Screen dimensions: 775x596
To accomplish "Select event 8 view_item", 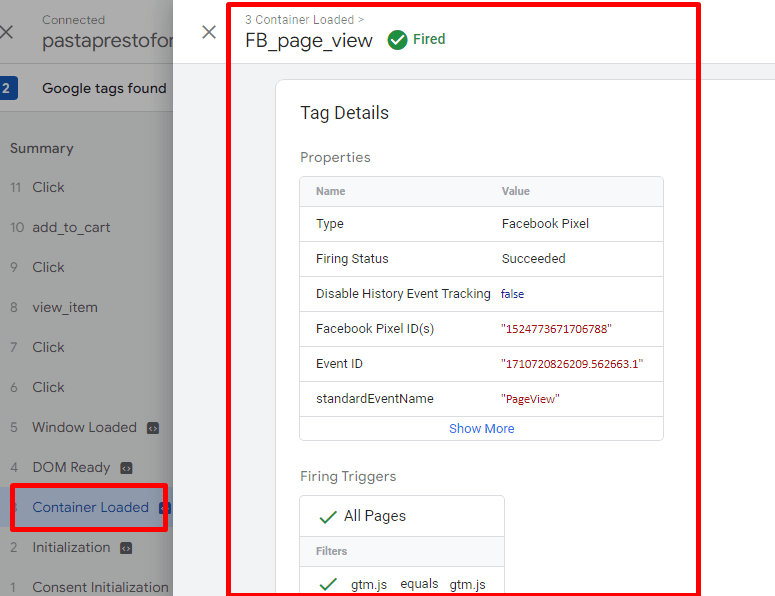I will tap(65, 307).
